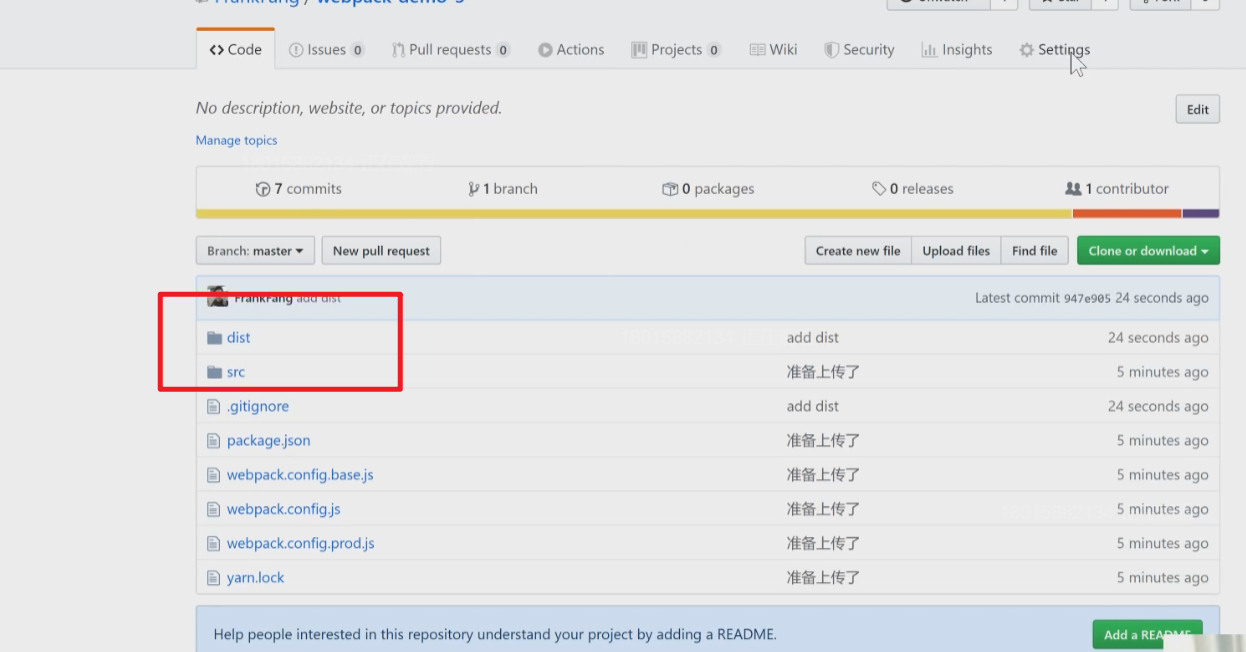The image size is (1246, 652).
Task: Click the purple language bar segment
Action: pyautogui.click(x=1201, y=214)
